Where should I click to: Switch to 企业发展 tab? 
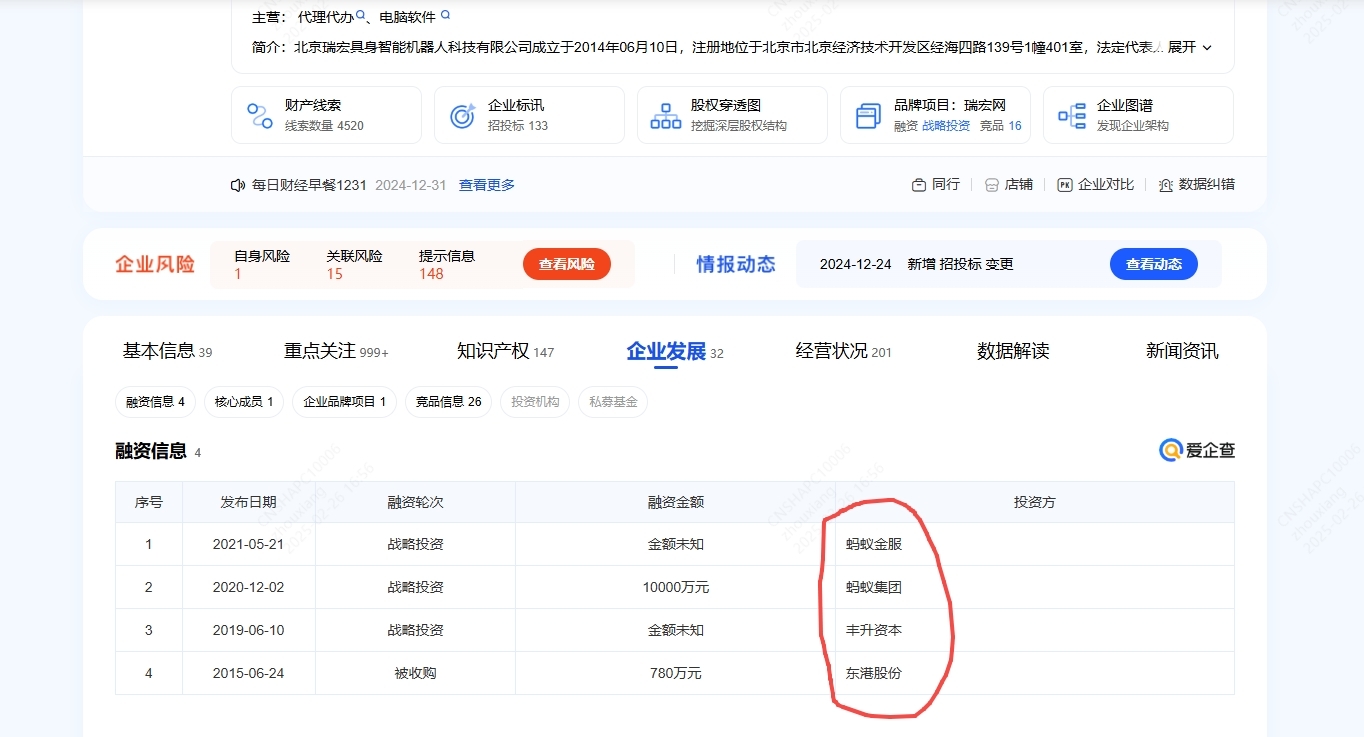point(675,351)
